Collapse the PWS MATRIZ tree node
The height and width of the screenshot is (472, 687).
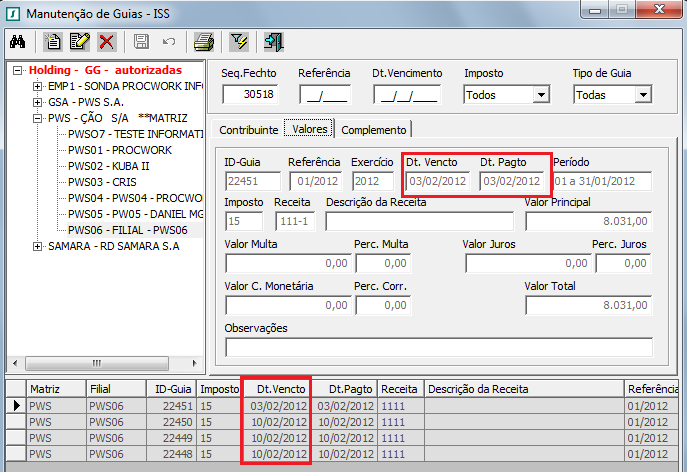point(38,118)
